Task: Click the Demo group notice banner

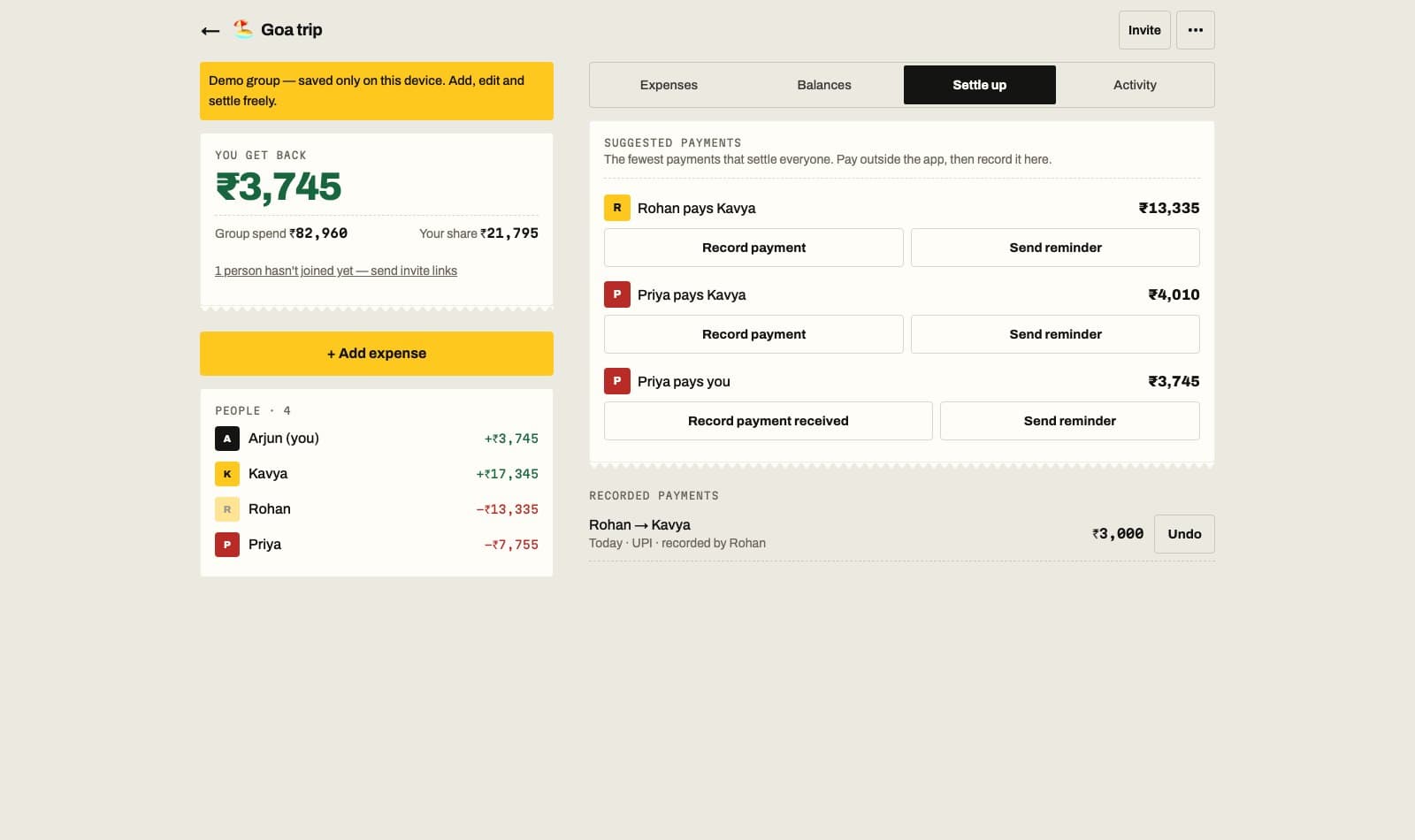Action: coord(377,91)
